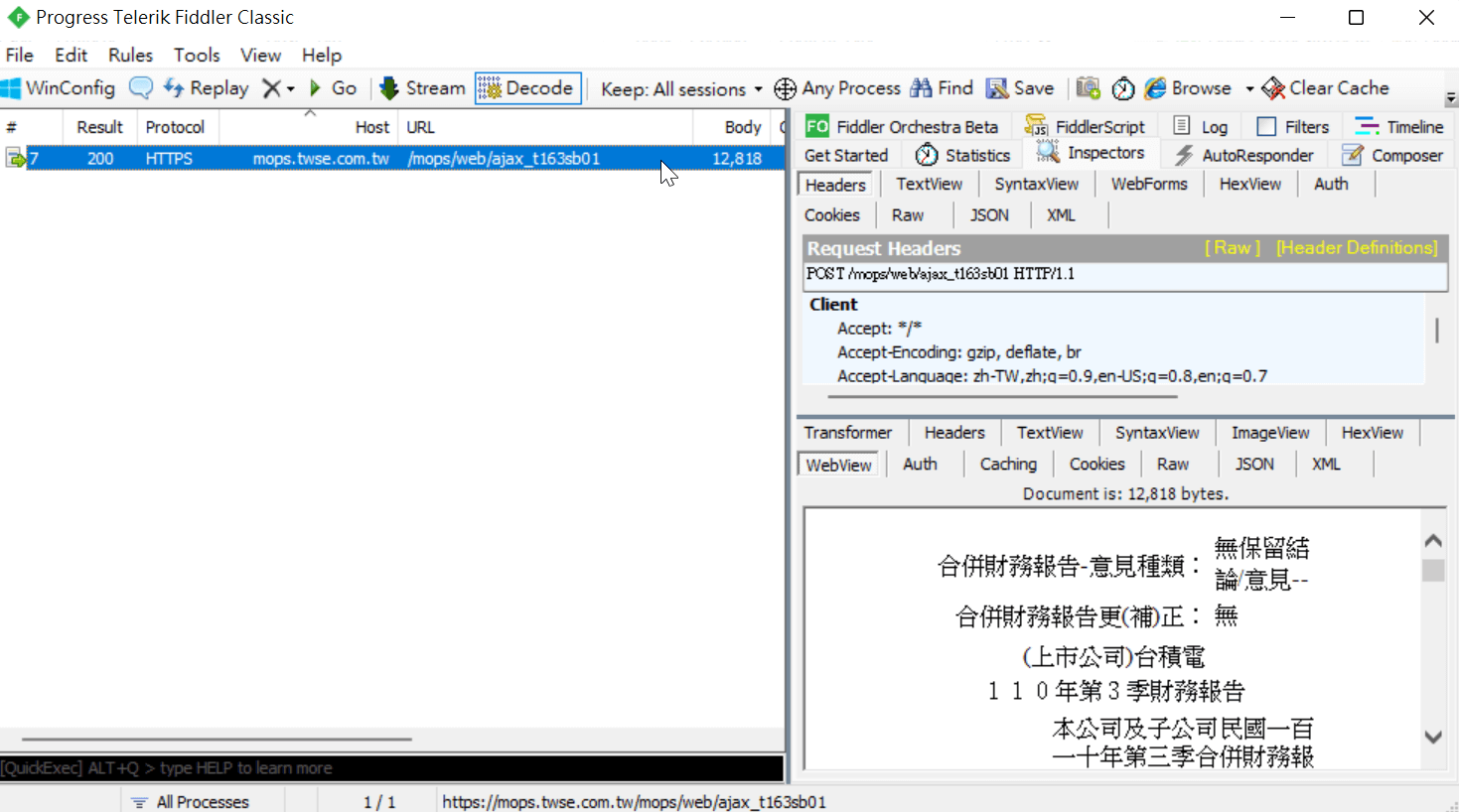The height and width of the screenshot is (812, 1459).
Task: Click the WebView scroll down arrow
Action: 1433,738
